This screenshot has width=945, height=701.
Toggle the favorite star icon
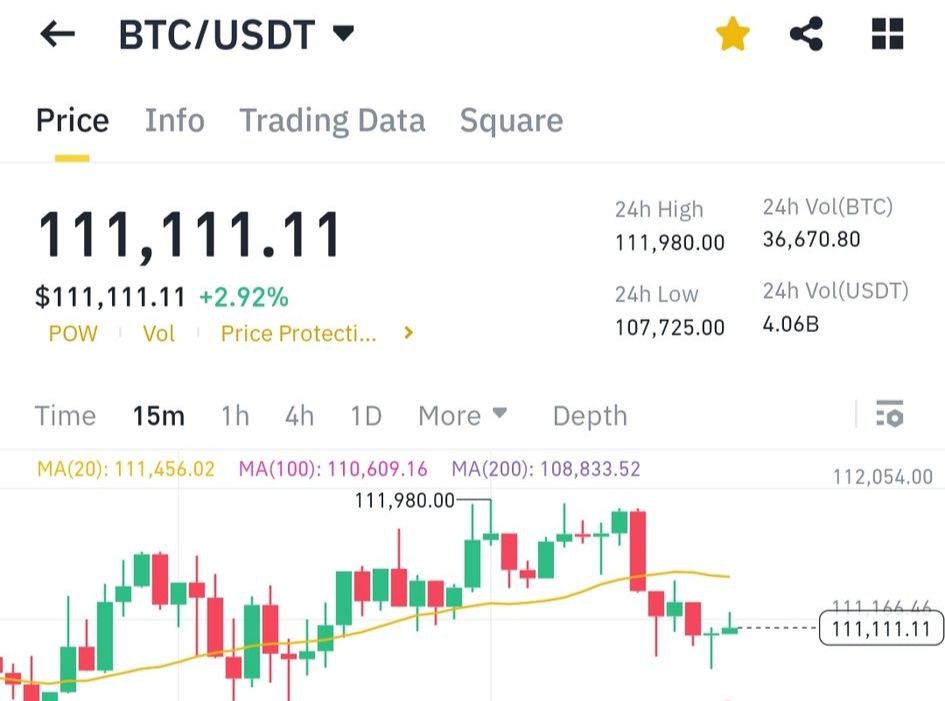pos(733,36)
